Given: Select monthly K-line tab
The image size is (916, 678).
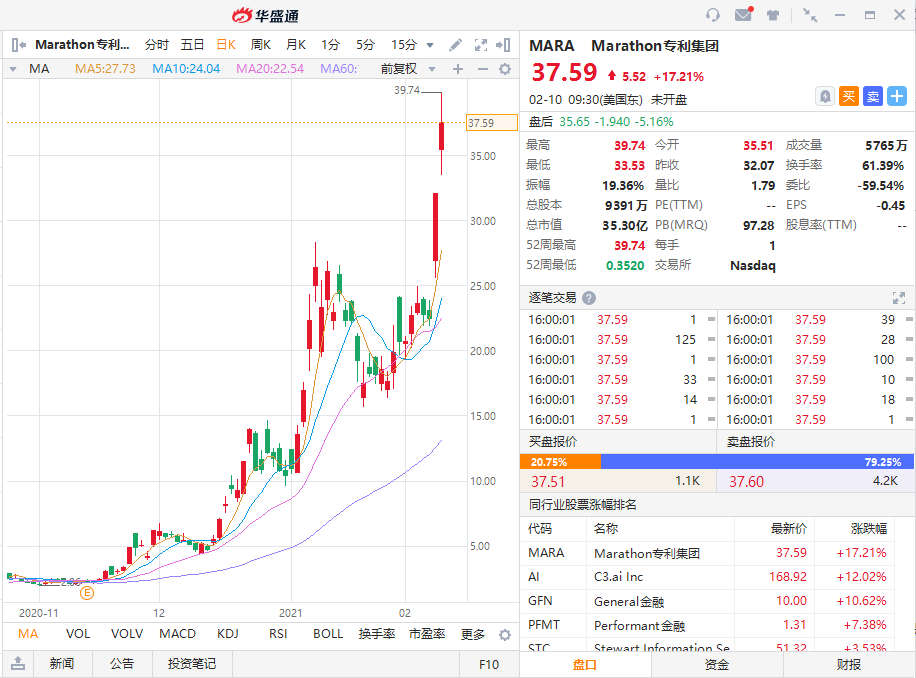Looking at the screenshot, I should 296,44.
